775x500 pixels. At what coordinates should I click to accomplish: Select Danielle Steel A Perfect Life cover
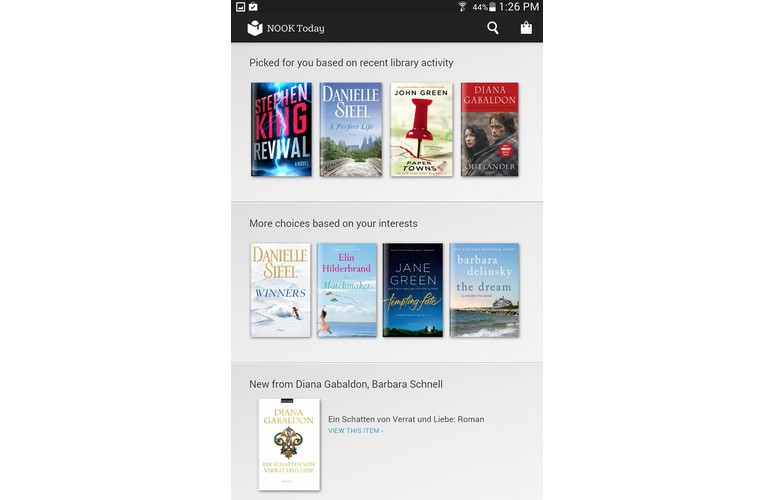351,129
